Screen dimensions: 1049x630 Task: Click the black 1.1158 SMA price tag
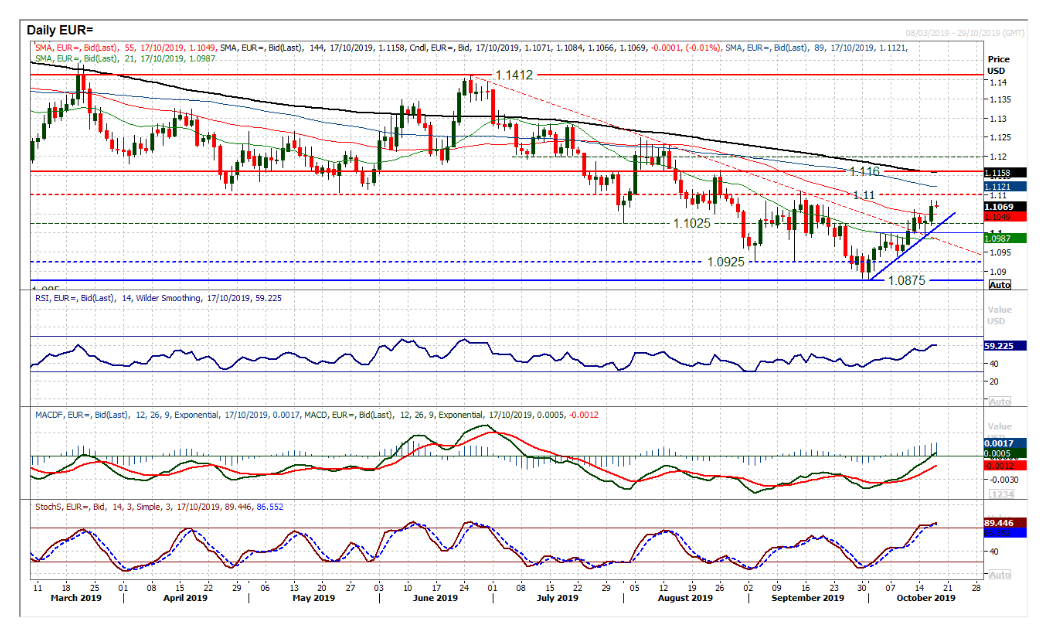(x=999, y=173)
